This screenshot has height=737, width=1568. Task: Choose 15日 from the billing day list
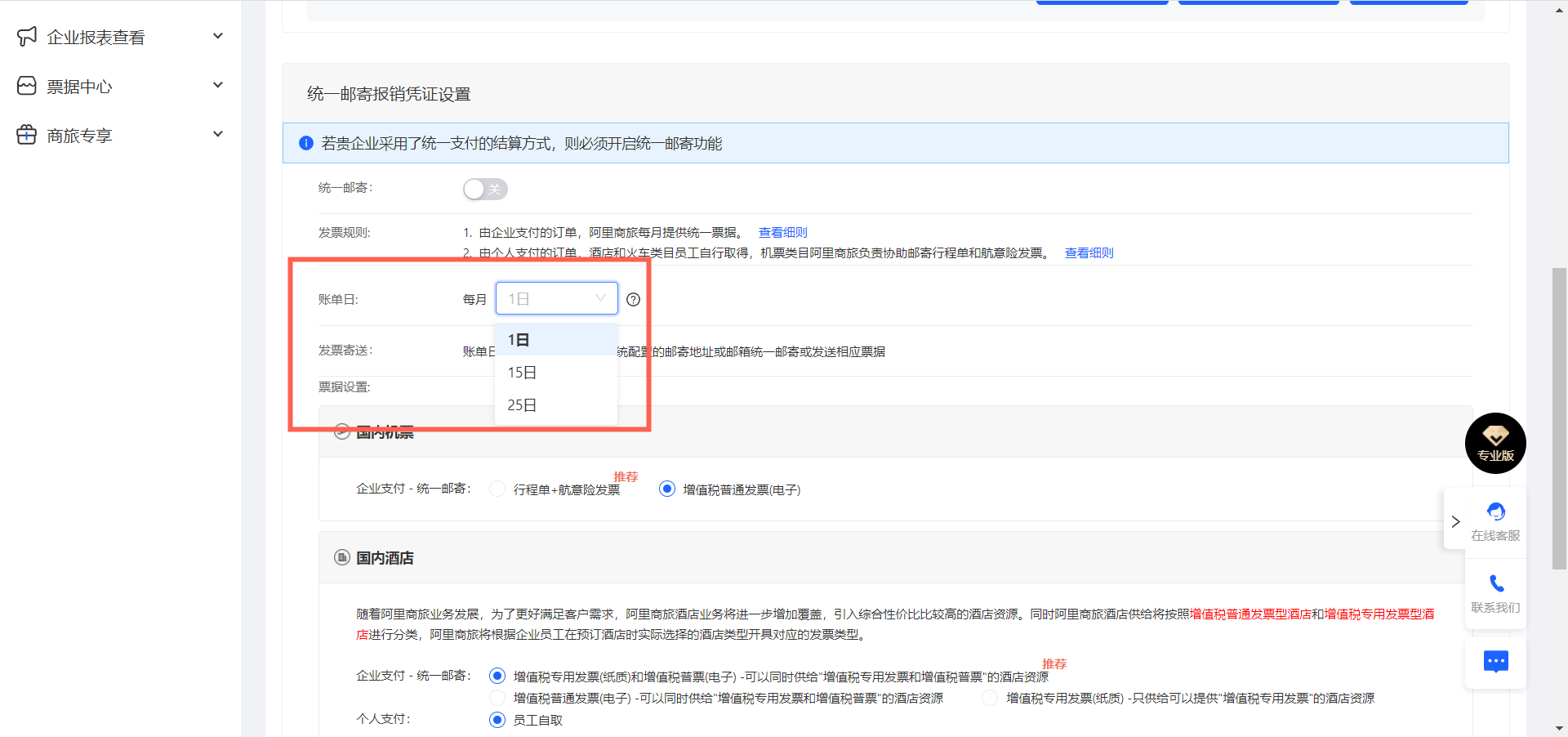coord(556,372)
